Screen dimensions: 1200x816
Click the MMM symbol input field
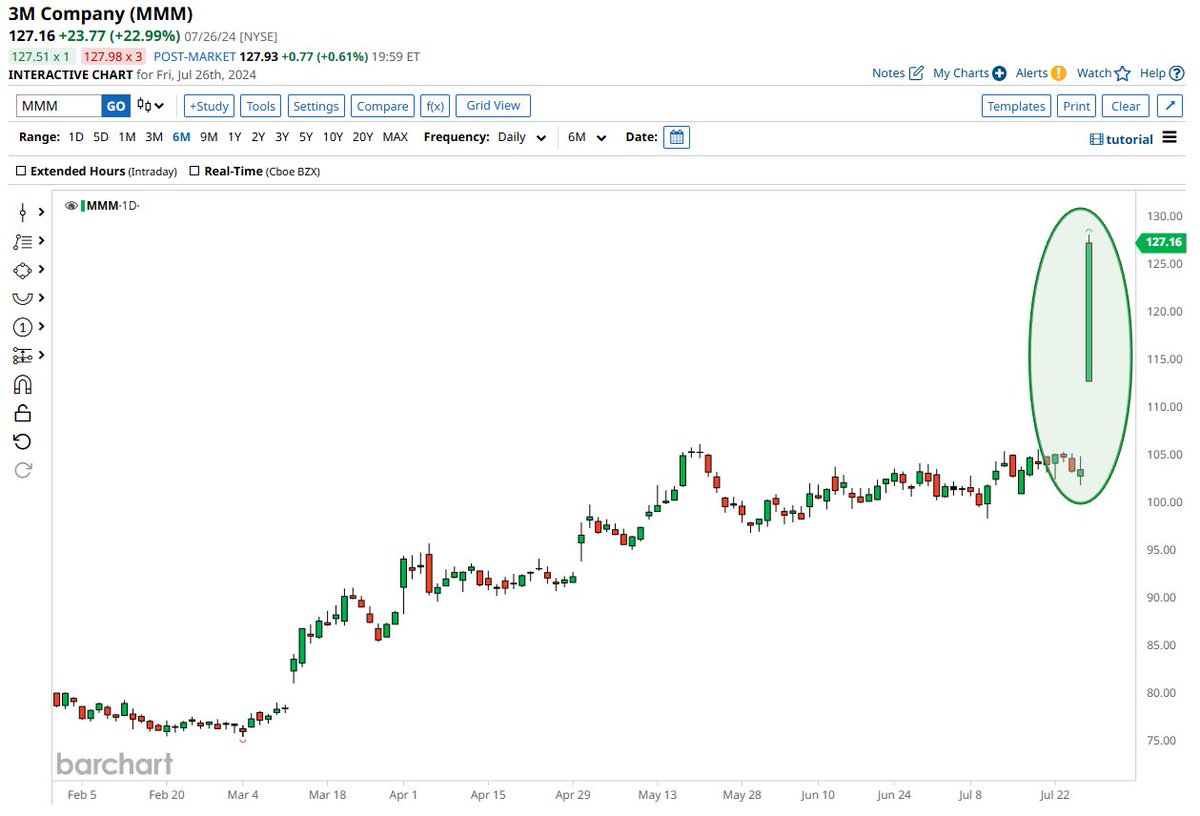pyautogui.click(x=59, y=106)
